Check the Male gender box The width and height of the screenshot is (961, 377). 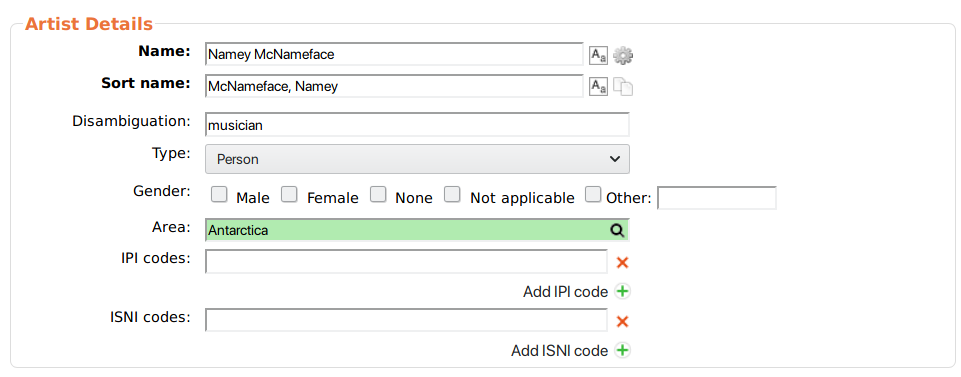(x=219, y=195)
